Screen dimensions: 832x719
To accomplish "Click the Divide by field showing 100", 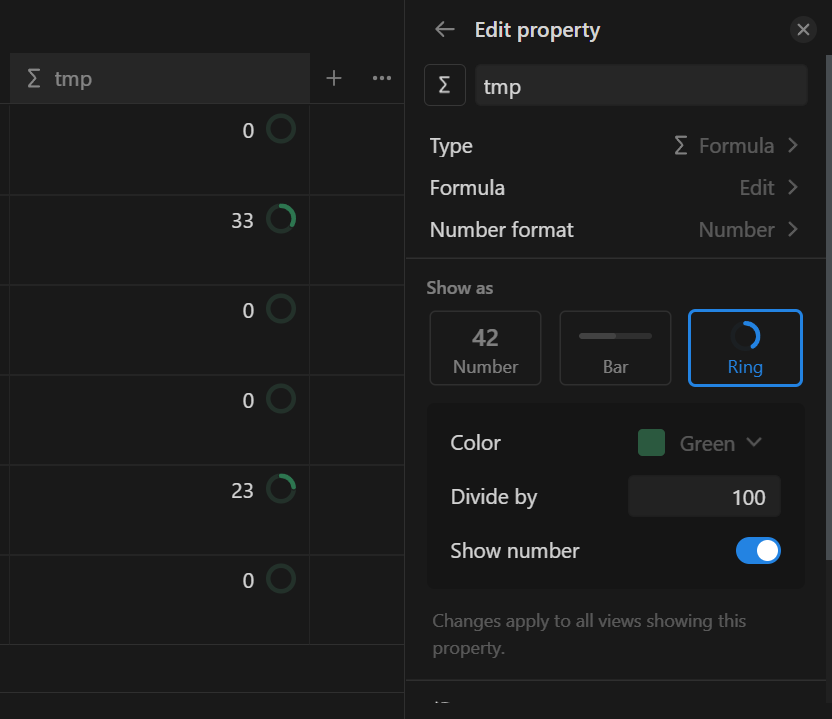I will point(704,497).
